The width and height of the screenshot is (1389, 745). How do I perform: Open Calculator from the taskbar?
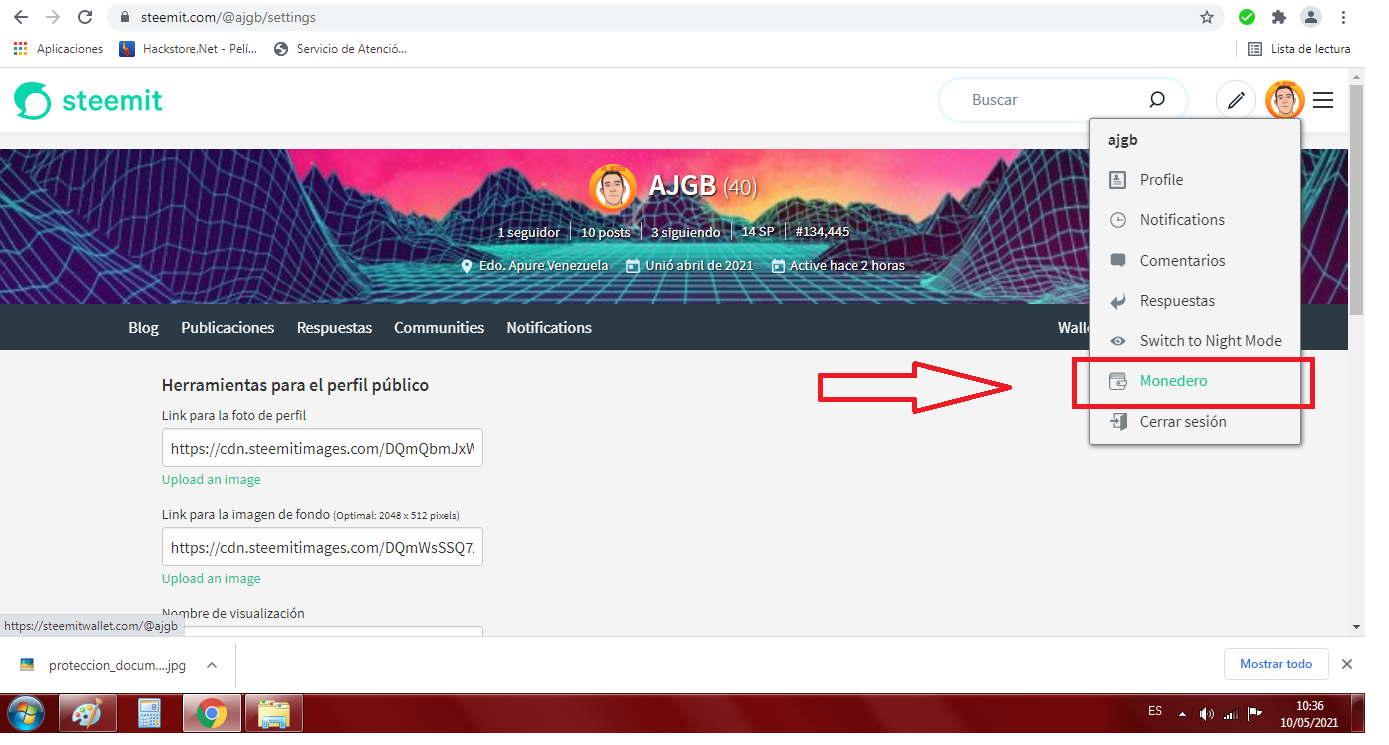click(150, 714)
